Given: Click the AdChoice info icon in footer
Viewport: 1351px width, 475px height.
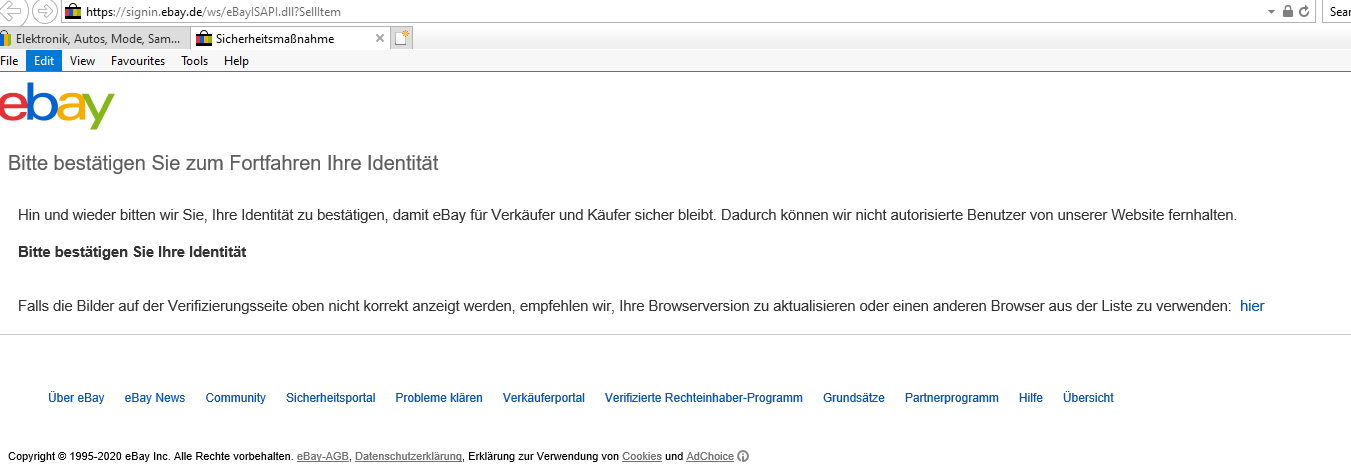Looking at the screenshot, I should coord(743,456).
